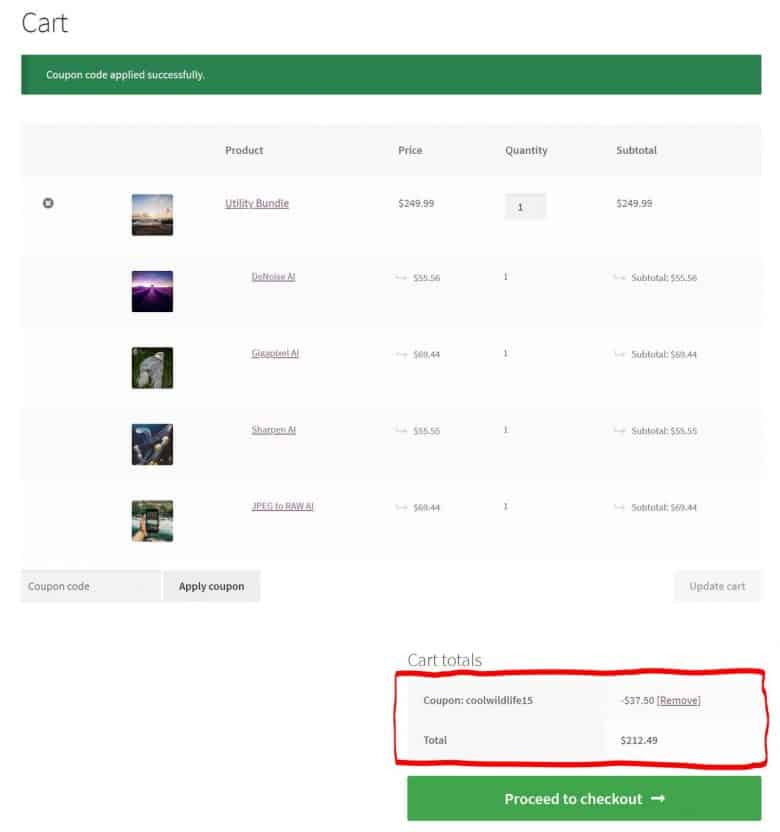Open the Utility Bundle product thumbnail
The image size is (780, 832).
(x=152, y=214)
